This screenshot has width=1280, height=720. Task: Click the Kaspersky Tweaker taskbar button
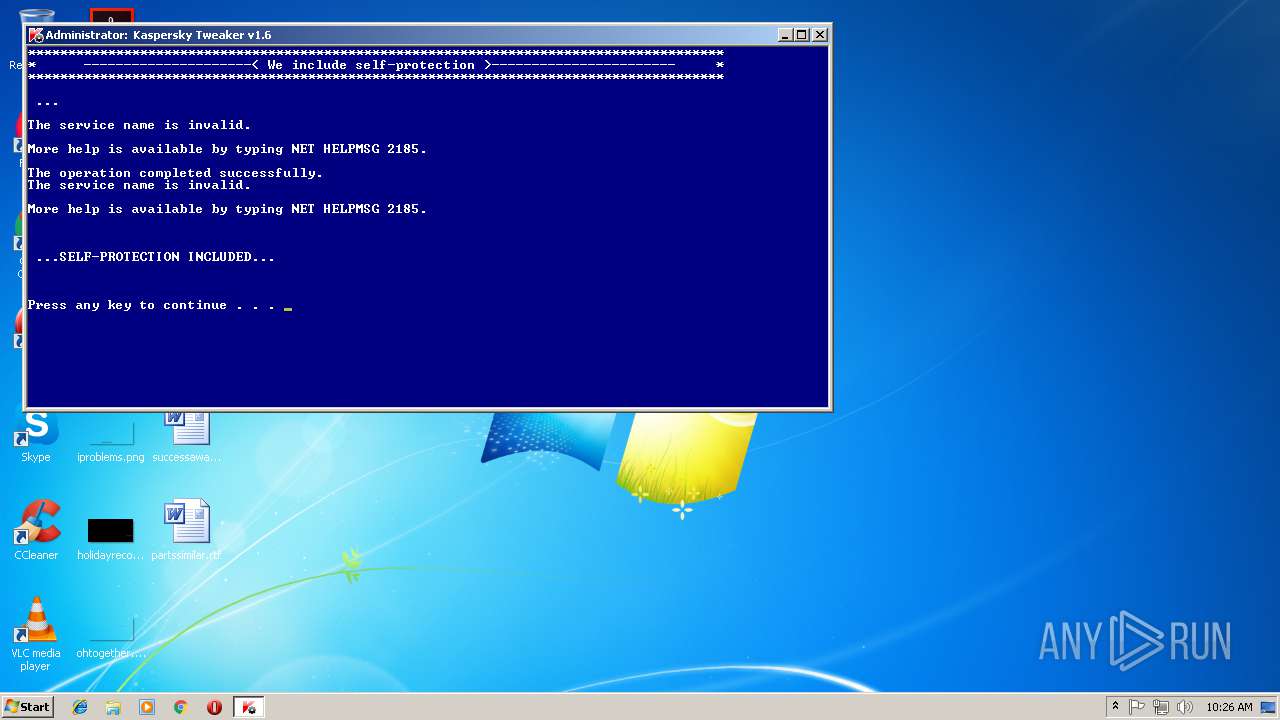pyautogui.click(x=248, y=707)
